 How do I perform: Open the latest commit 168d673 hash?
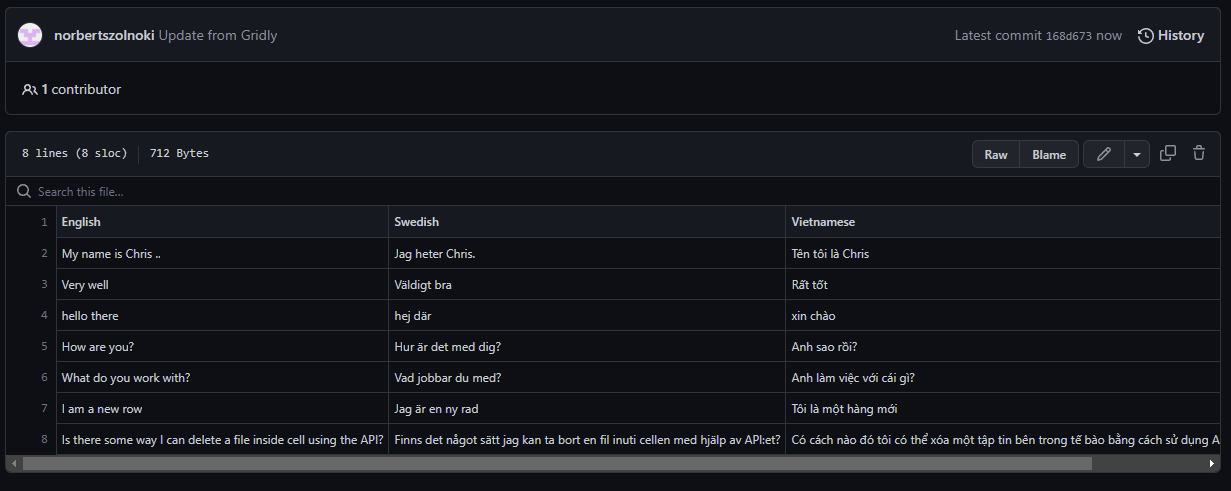[x=1069, y=36]
